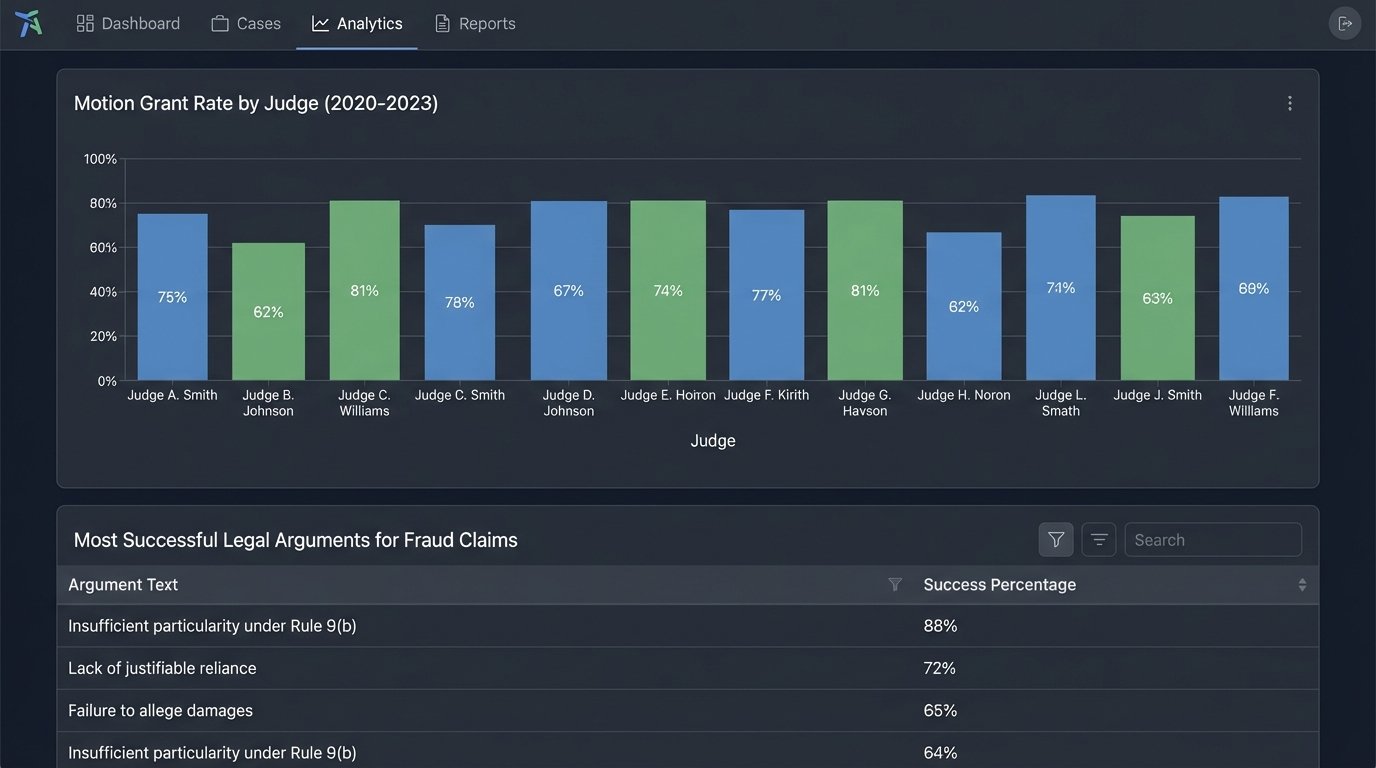Sort the Success Percentage column

coord(1302,584)
